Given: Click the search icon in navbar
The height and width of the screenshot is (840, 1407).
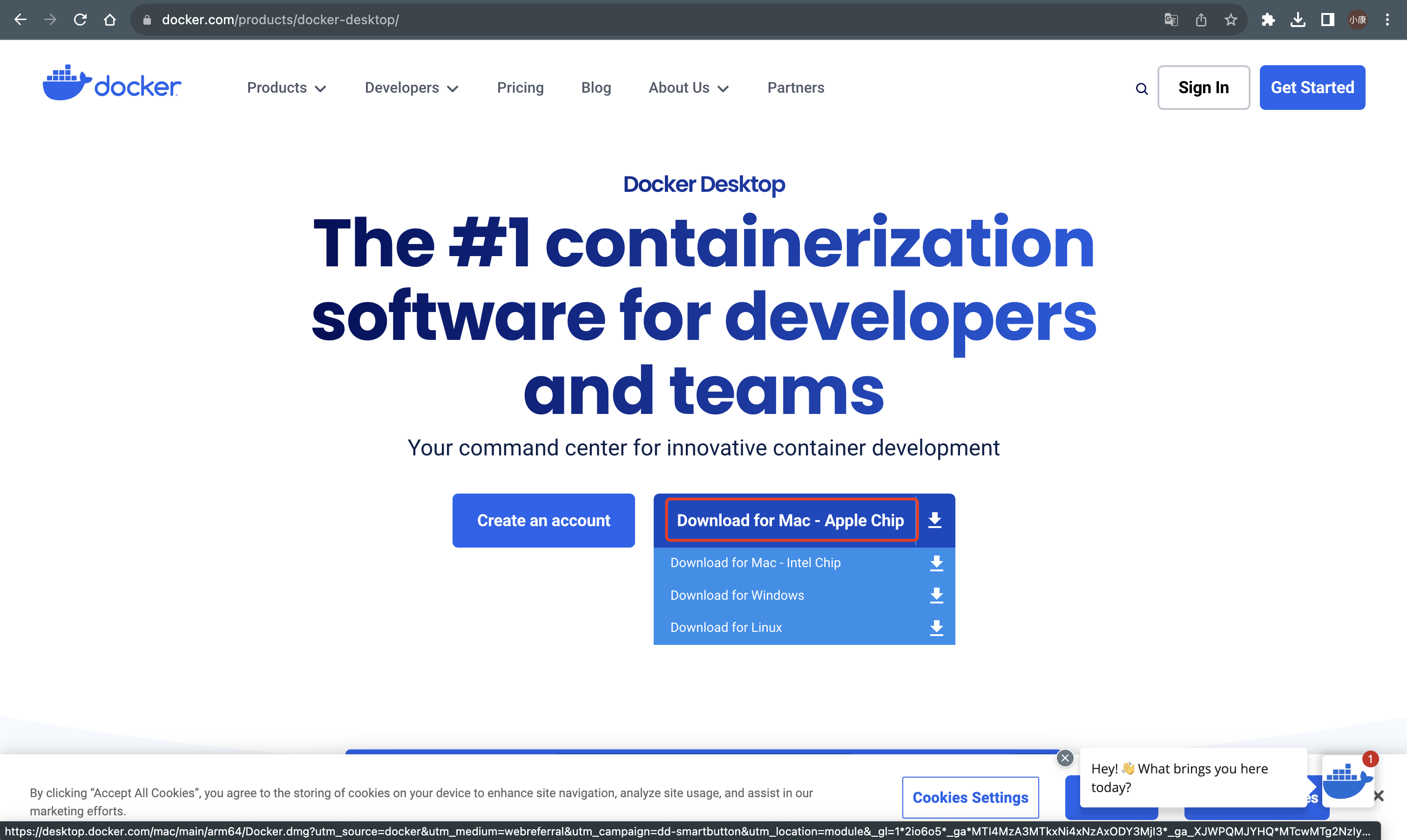Looking at the screenshot, I should pos(1140,89).
